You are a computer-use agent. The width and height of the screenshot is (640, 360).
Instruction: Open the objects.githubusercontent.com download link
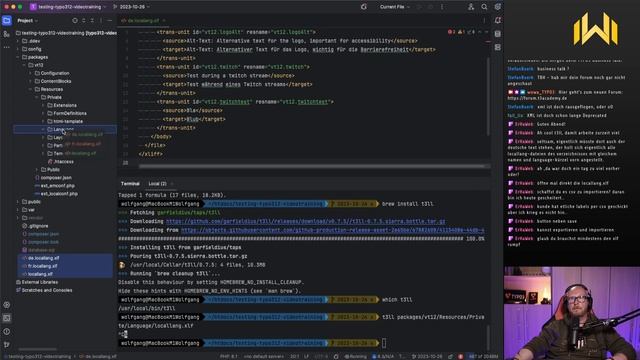tap(333, 230)
